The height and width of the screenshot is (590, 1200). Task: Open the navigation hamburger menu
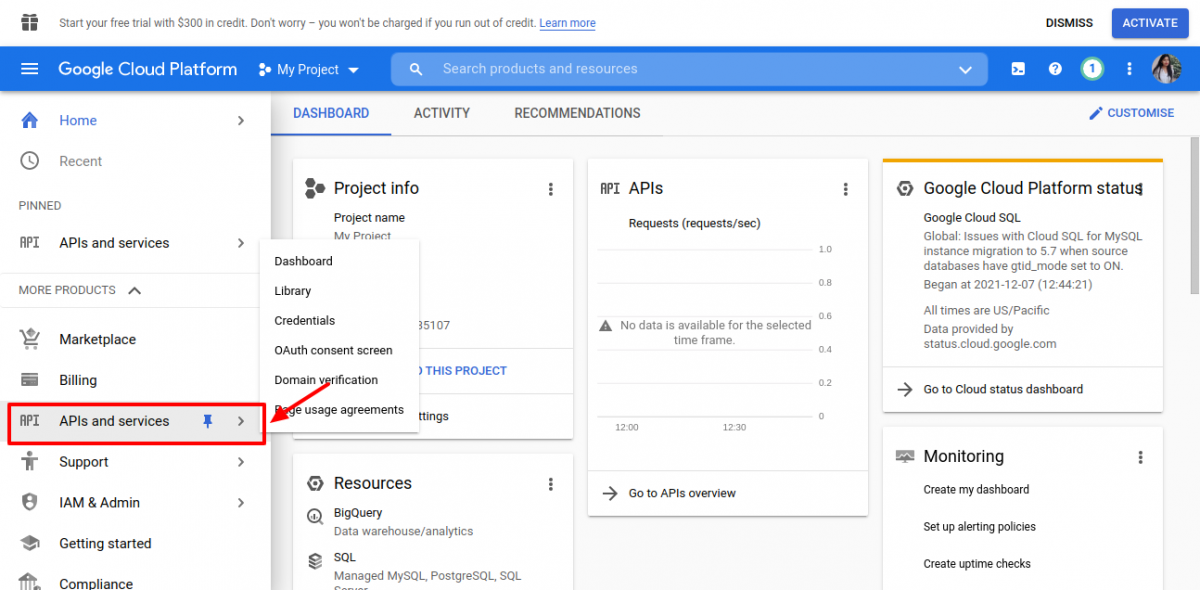pyautogui.click(x=29, y=69)
